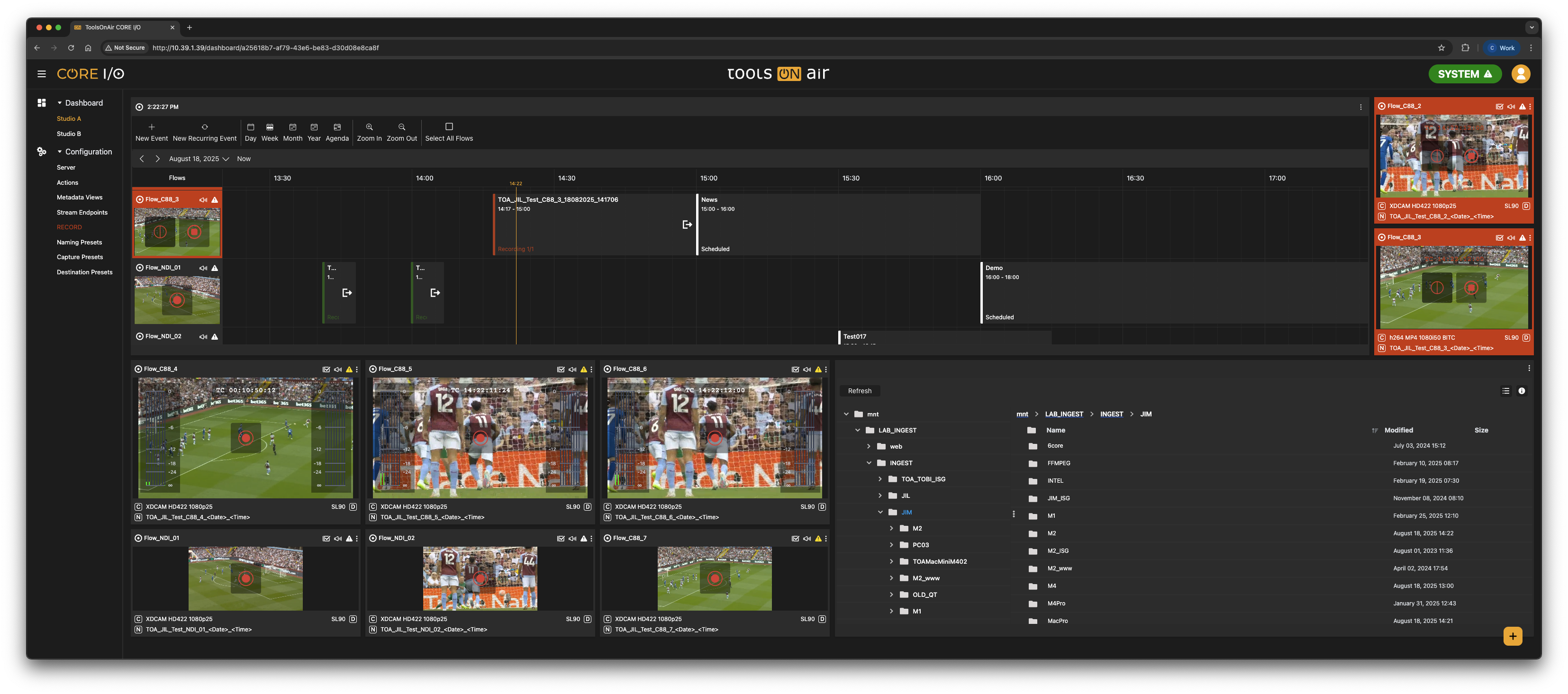
Task: Click the Refresh button
Action: tap(859, 391)
